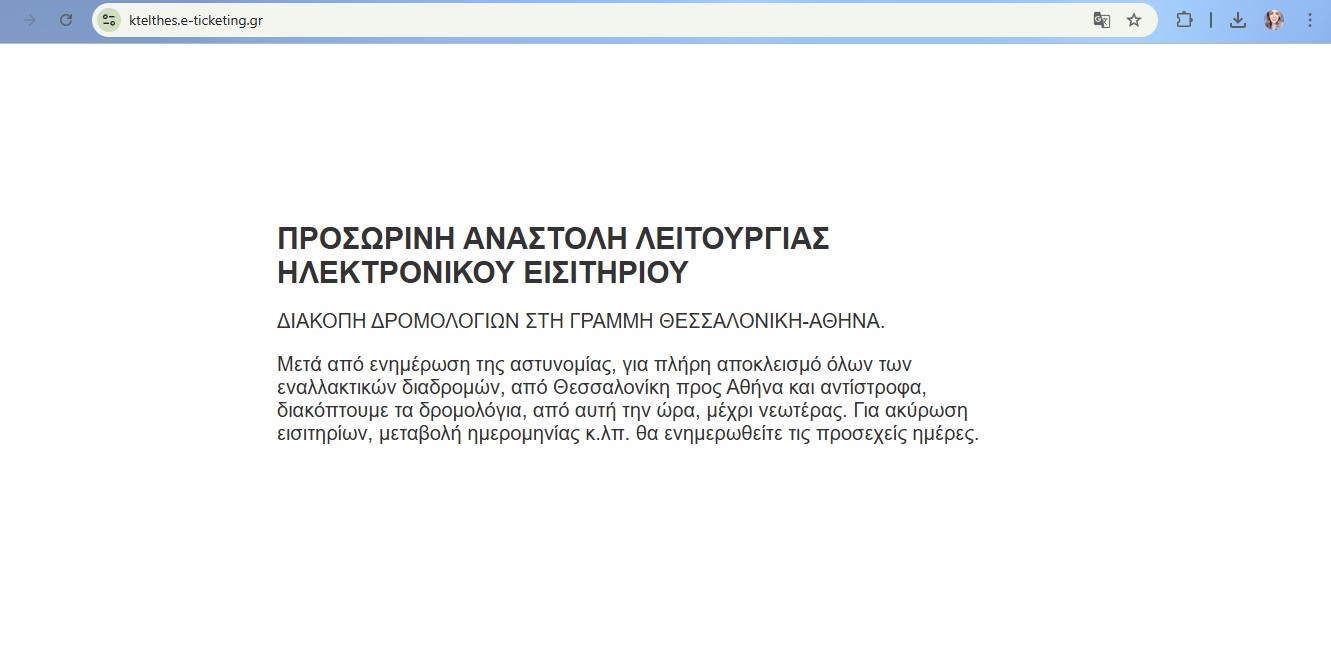Show the browser downloads
The image size is (1331, 665).
click(1238, 20)
